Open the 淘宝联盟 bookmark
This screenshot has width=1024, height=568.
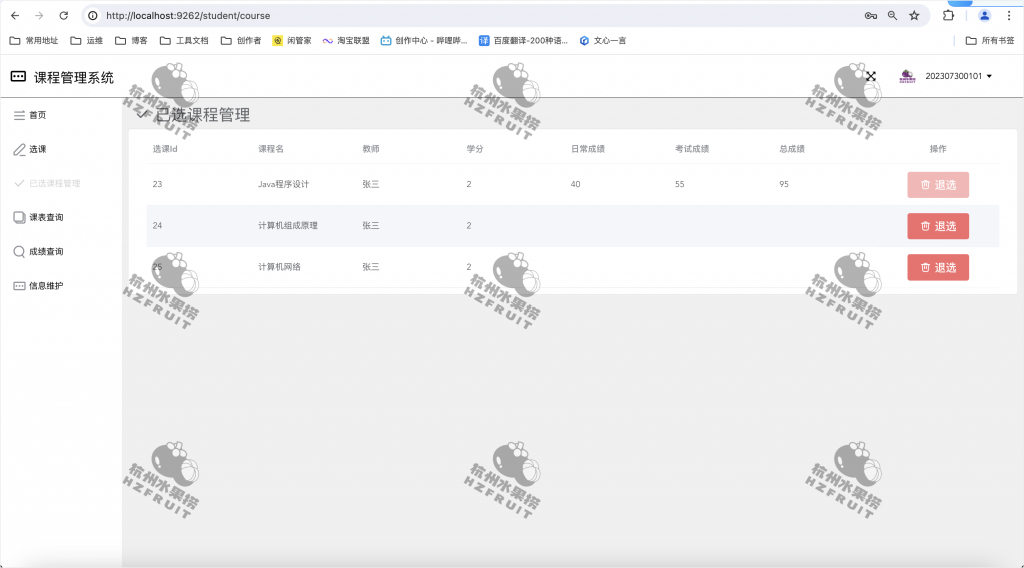tap(346, 40)
